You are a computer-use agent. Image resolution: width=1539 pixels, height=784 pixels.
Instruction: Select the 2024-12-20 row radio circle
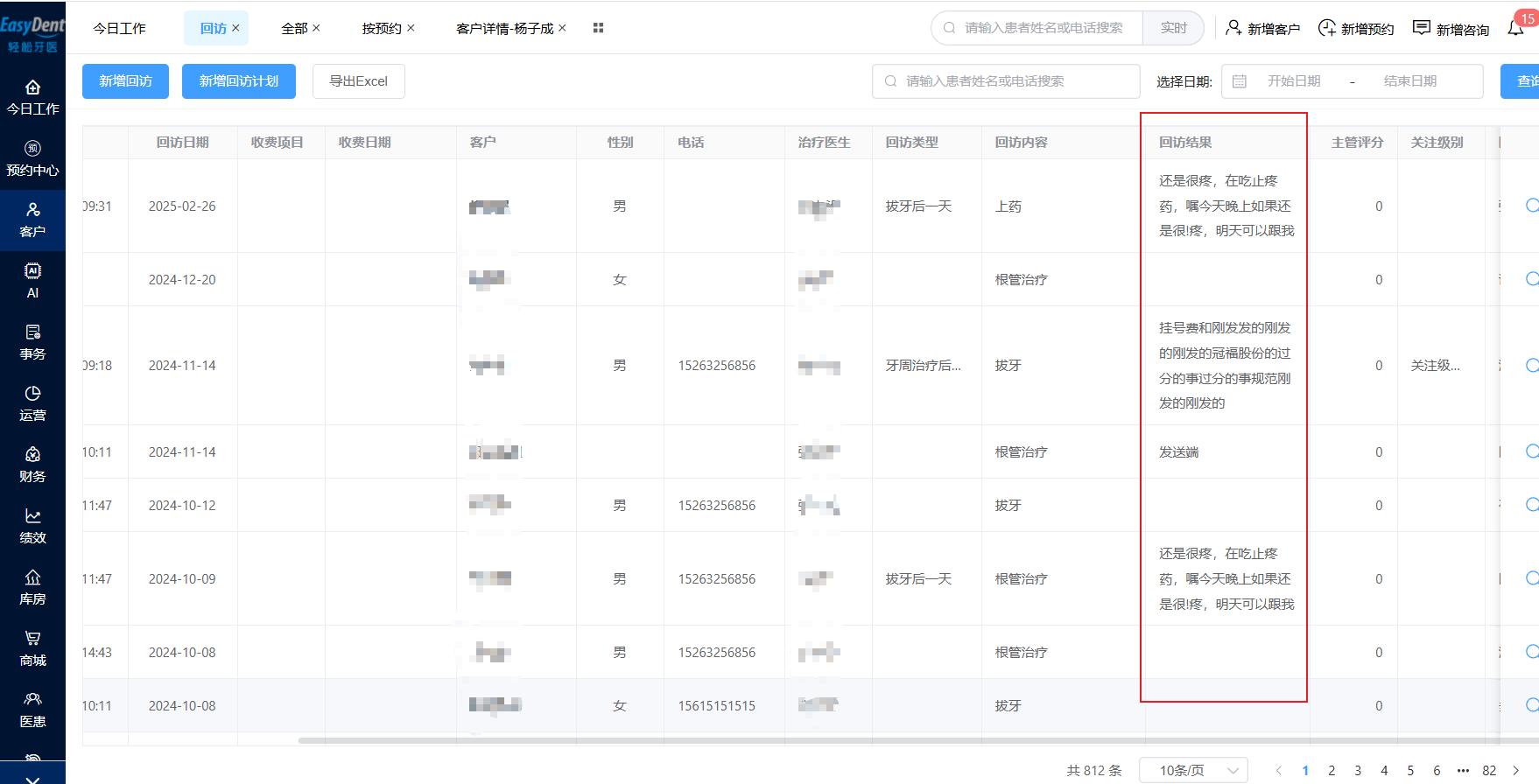click(x=1532, y=278)
